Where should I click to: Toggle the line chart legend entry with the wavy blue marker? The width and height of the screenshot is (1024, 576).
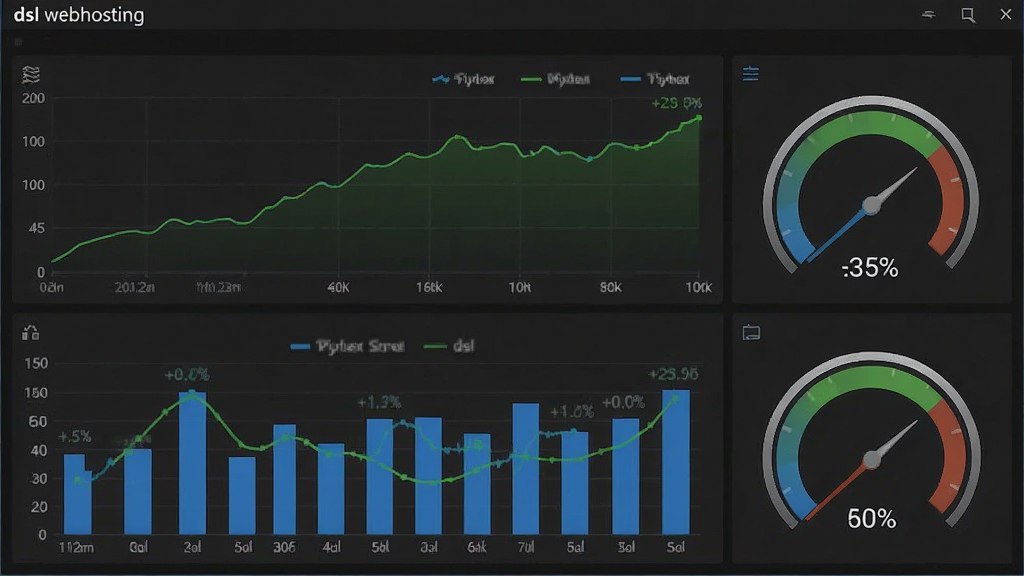tap(463, 79)
